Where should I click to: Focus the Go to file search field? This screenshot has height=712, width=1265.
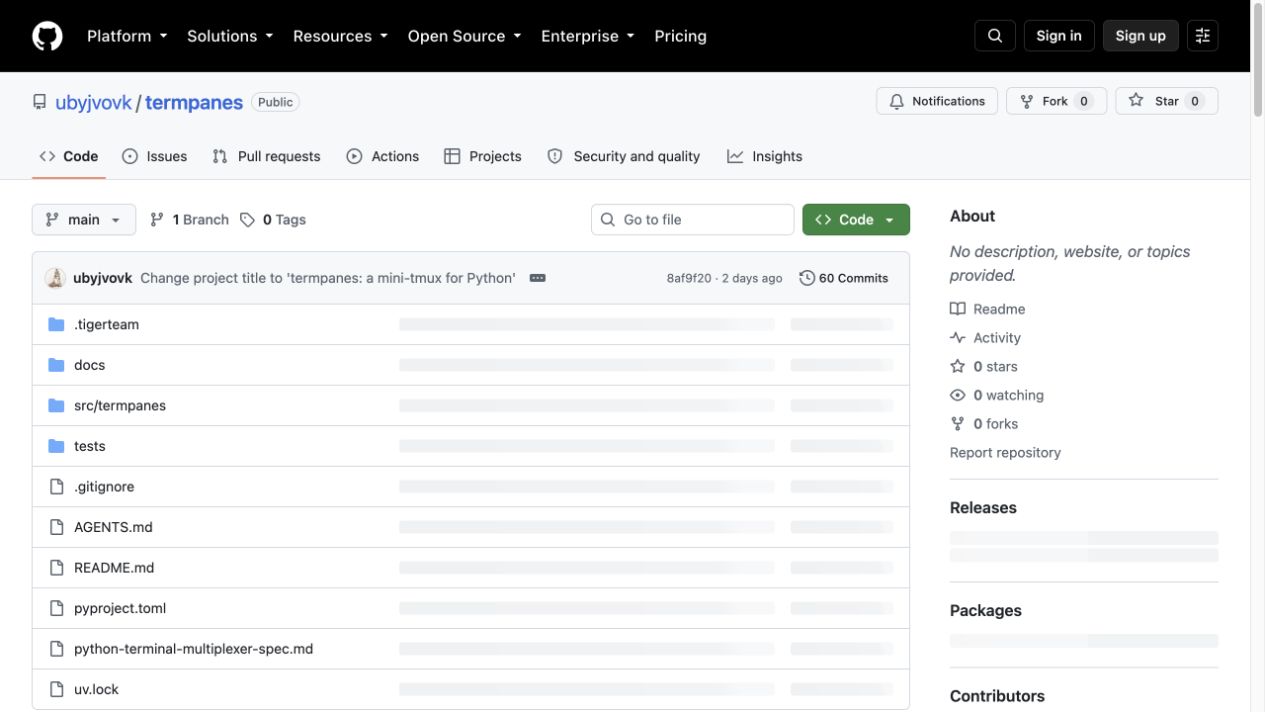(x=692, y=220)
